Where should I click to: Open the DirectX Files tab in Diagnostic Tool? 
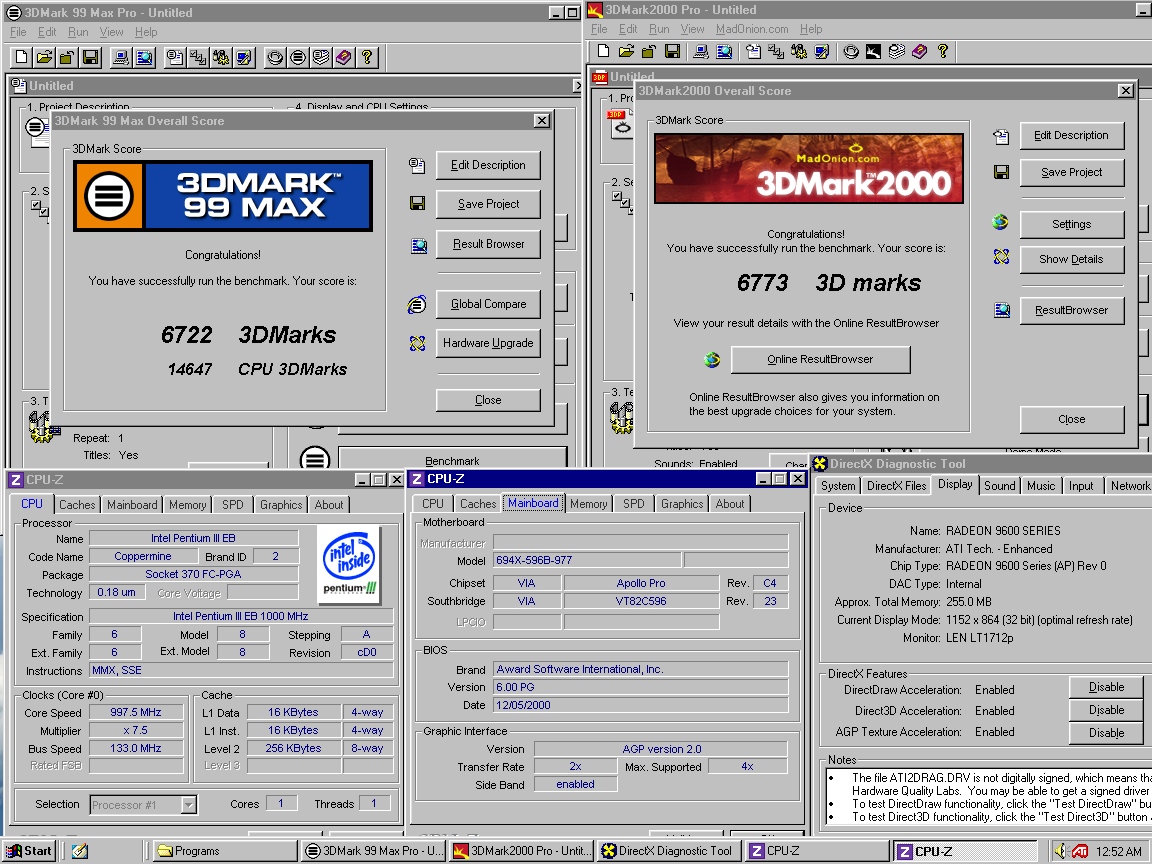(896, 486)
